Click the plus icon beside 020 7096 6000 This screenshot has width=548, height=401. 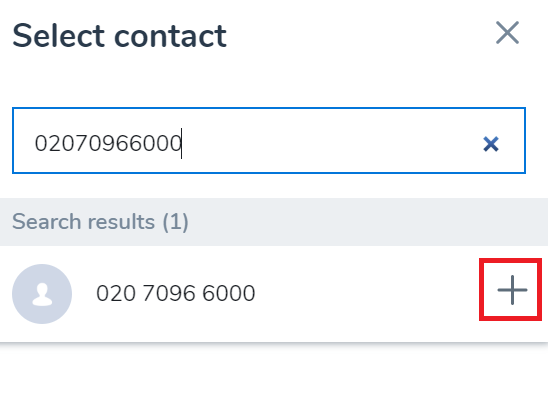pos(512,290)
